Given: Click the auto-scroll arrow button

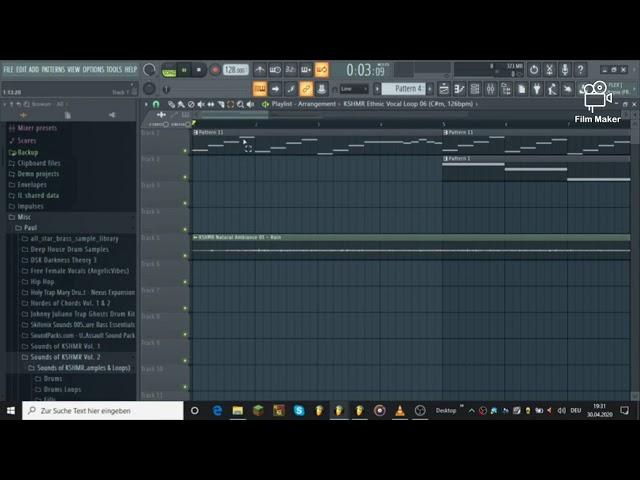Looking at the screenshot, I should point(275,89).
